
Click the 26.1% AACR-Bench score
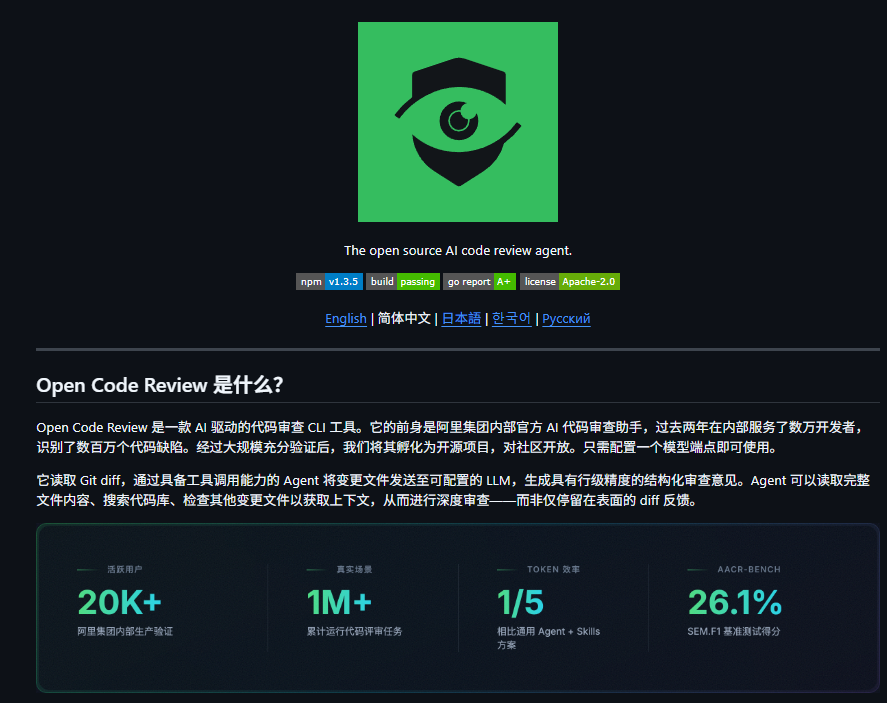(735, 602)
